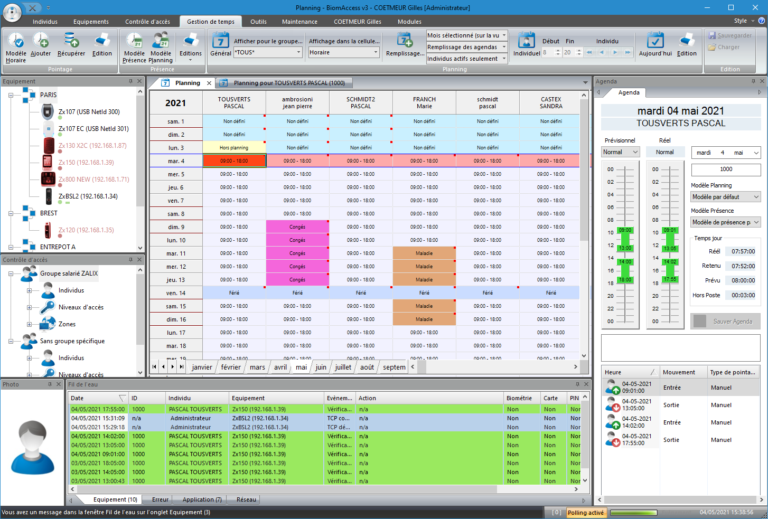Viewport: 768px width, 519px height.
Task: Click the ID field showing 1000 in Agenda
Action: point(725,169)
